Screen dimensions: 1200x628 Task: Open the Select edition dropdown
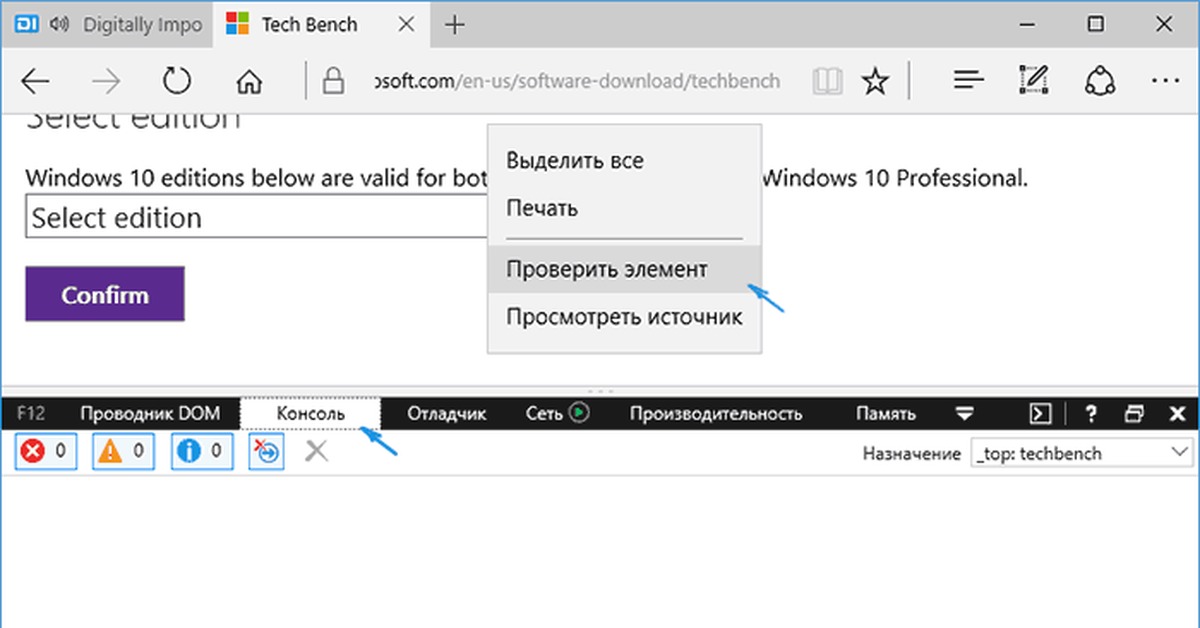(x=257, y=217)
